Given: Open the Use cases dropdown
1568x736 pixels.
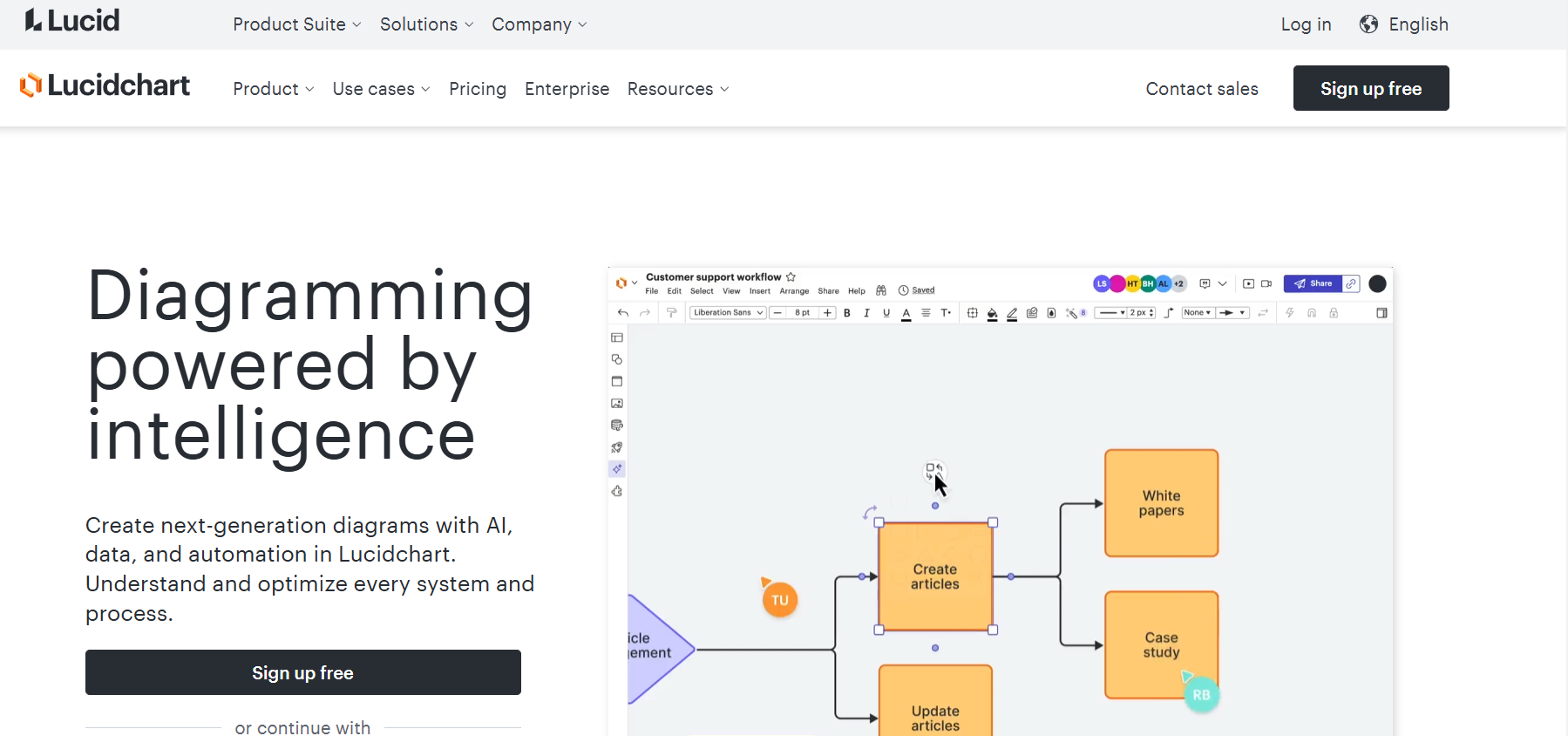Looking at the screenshot, I should [381, 89].
